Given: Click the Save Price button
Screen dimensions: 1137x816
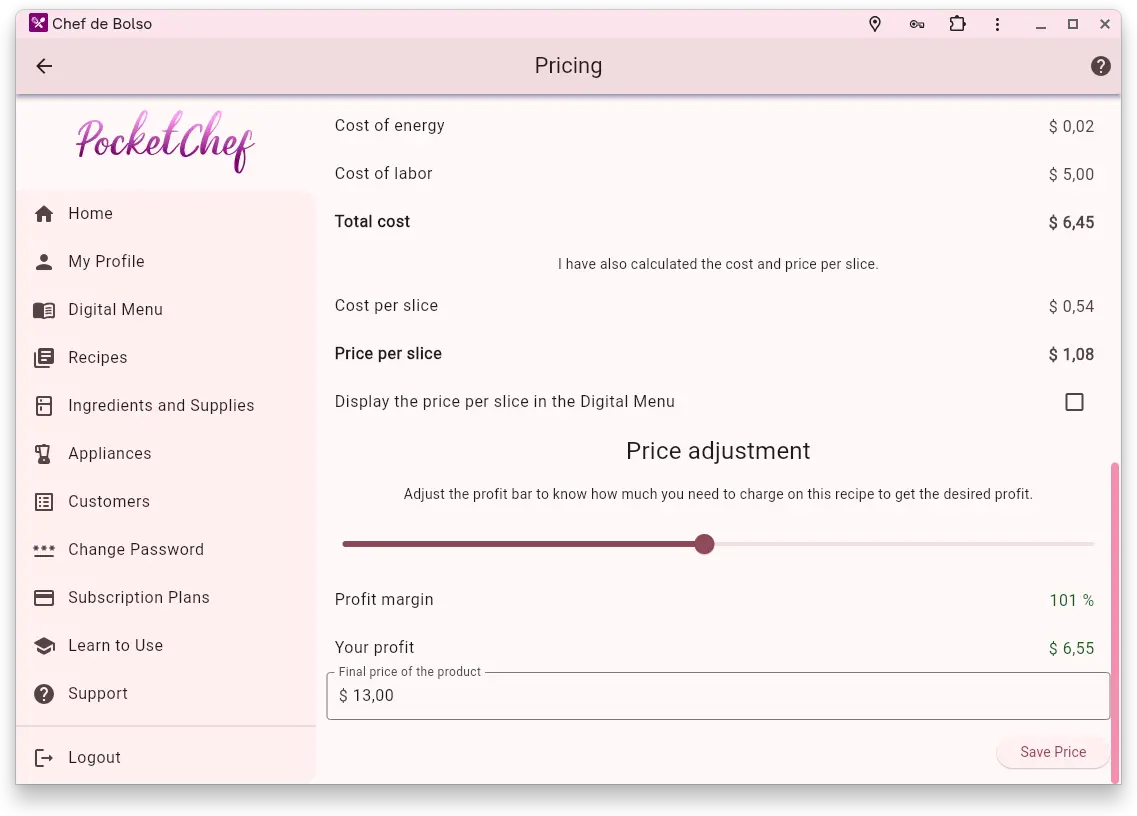Looking at the screenshot, I should [x=1052, y=752].
